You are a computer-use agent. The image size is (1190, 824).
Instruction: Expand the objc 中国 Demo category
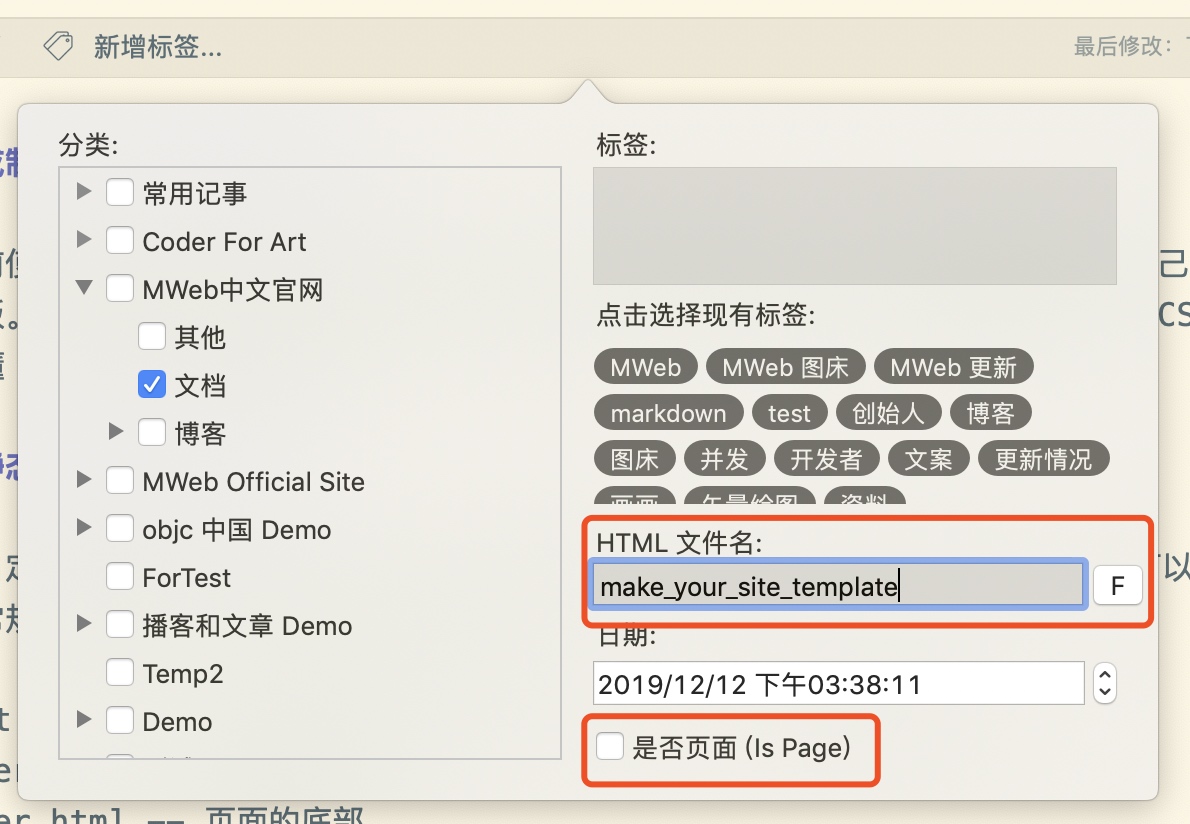[x=84, y=528]
